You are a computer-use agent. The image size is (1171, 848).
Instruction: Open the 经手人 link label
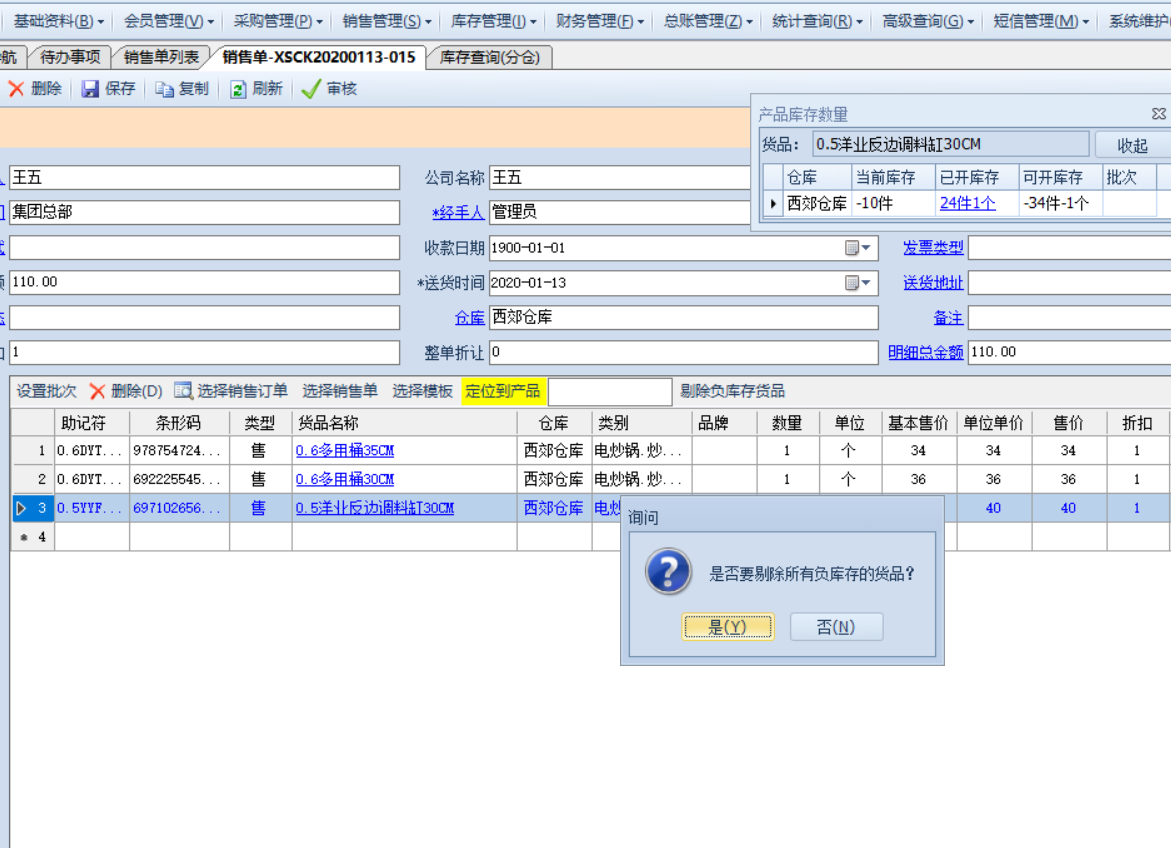pyautogui.click(x=458, y=212)
